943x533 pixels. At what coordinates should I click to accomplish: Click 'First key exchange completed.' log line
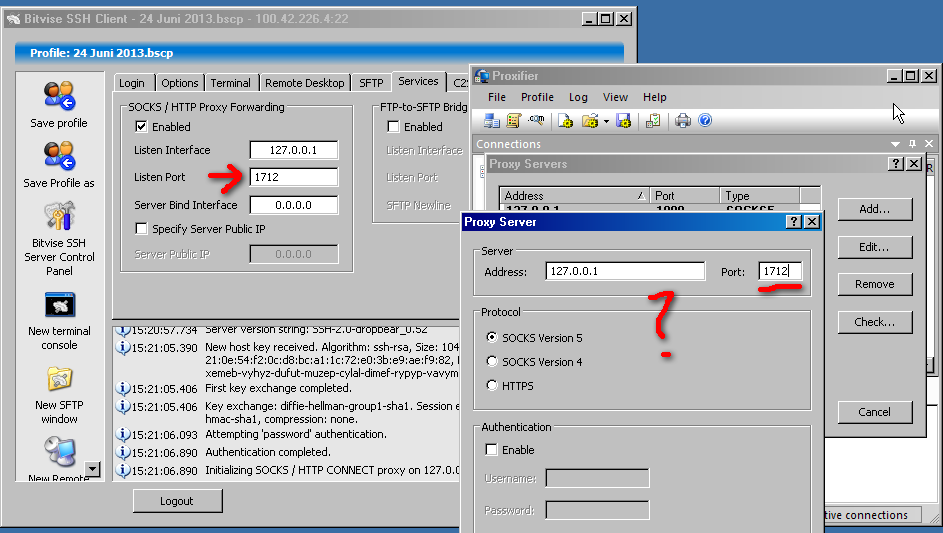tap(278, 389)
